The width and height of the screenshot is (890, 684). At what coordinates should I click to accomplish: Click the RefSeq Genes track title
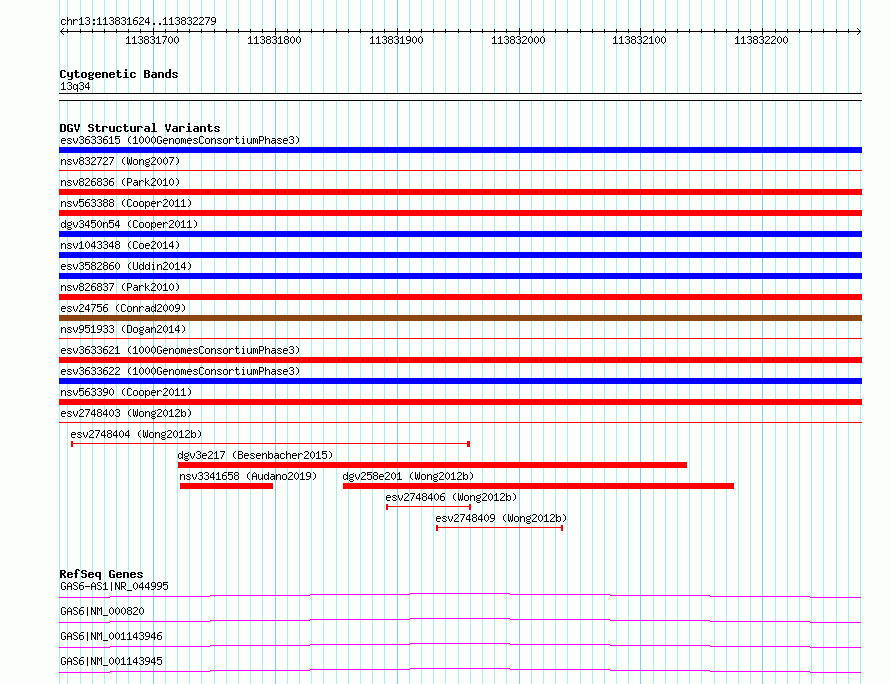point(101,574)
